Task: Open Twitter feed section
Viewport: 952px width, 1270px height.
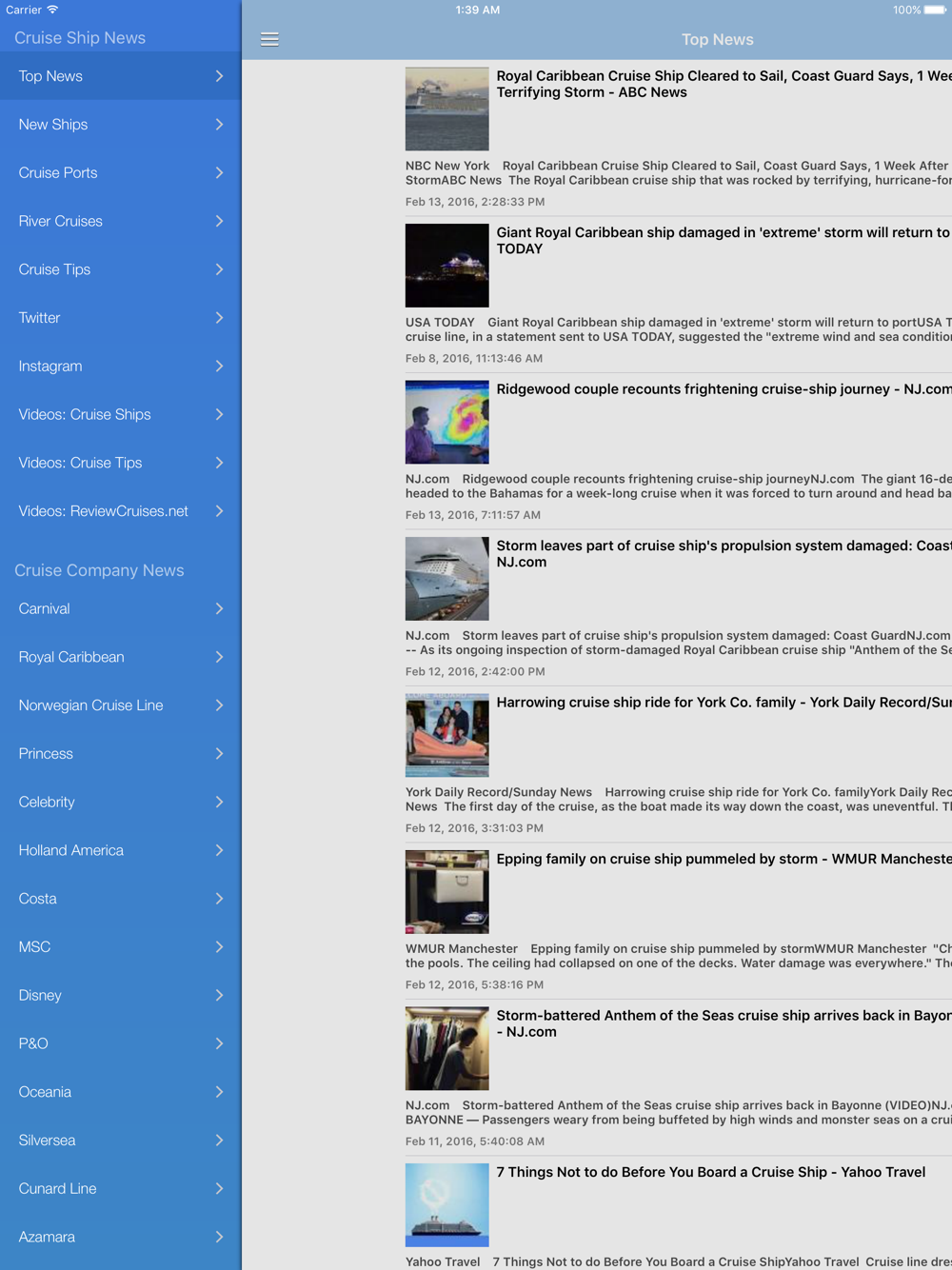Action: 121,318
